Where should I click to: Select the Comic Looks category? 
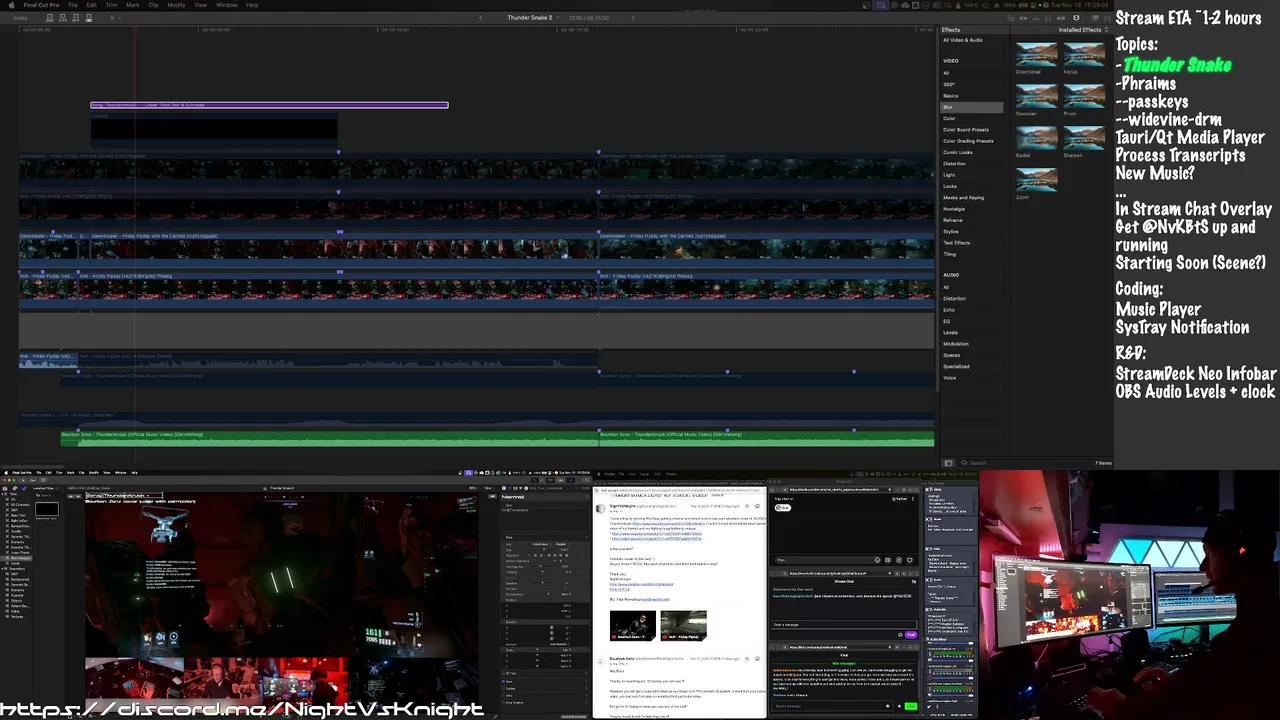pos(958,152)
